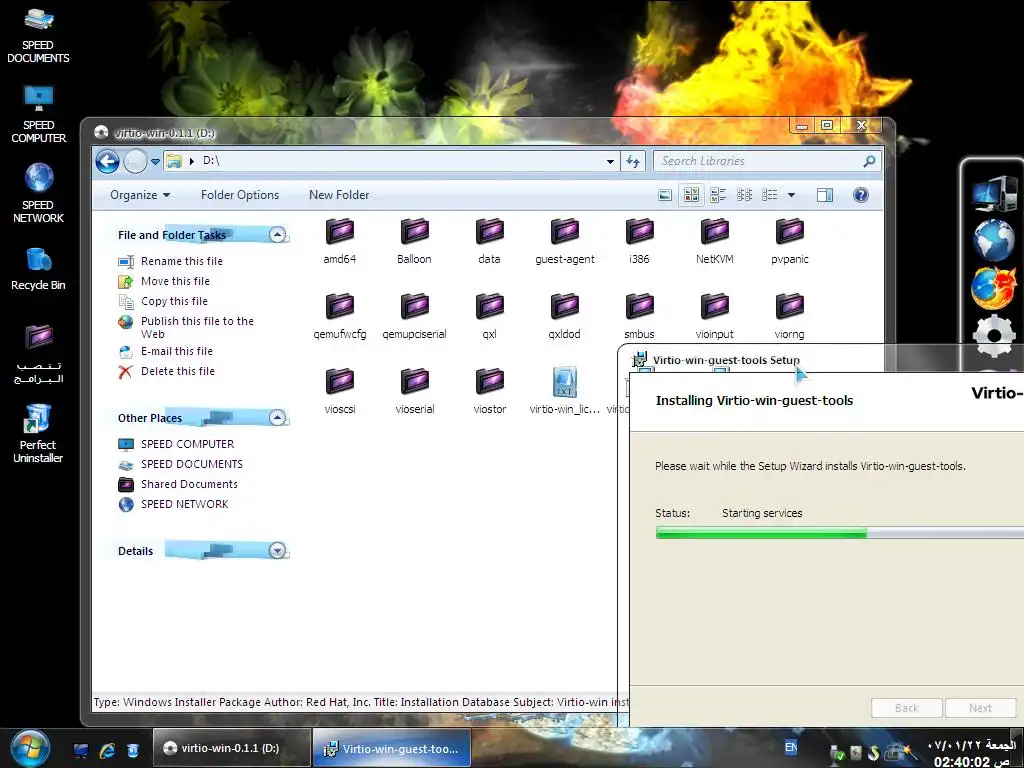1024x768 pixels.
Task: Open SPEED NETWORK in Other Places
Action: coord(184,504)
